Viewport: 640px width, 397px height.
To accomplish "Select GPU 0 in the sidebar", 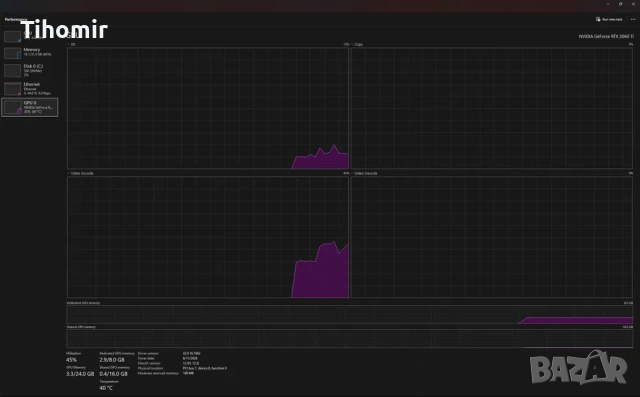I will [x=29, y=107].
